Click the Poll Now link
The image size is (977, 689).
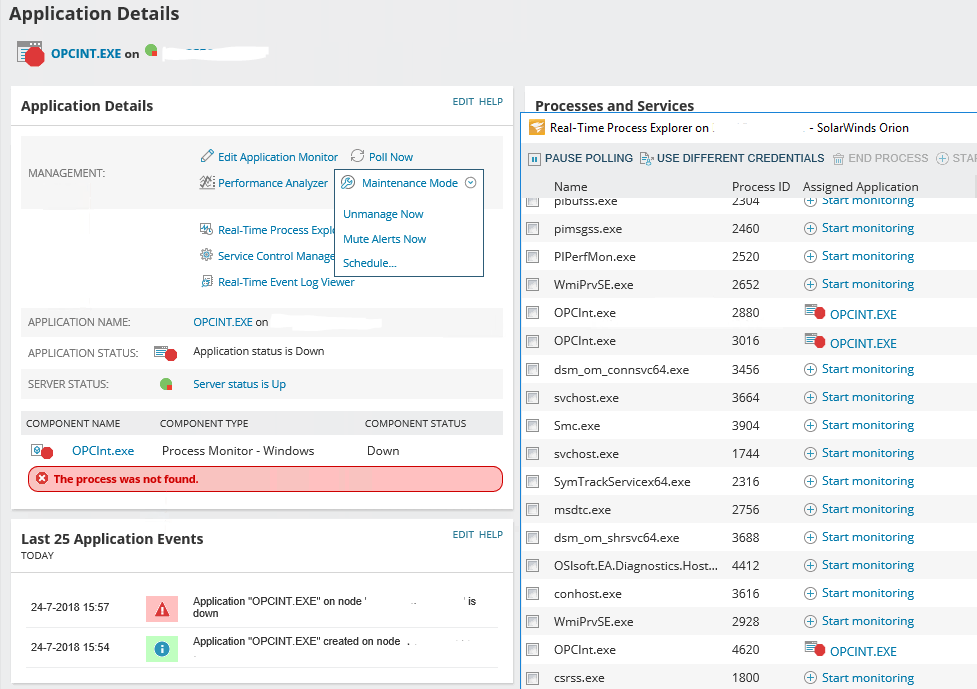[391, 157]
